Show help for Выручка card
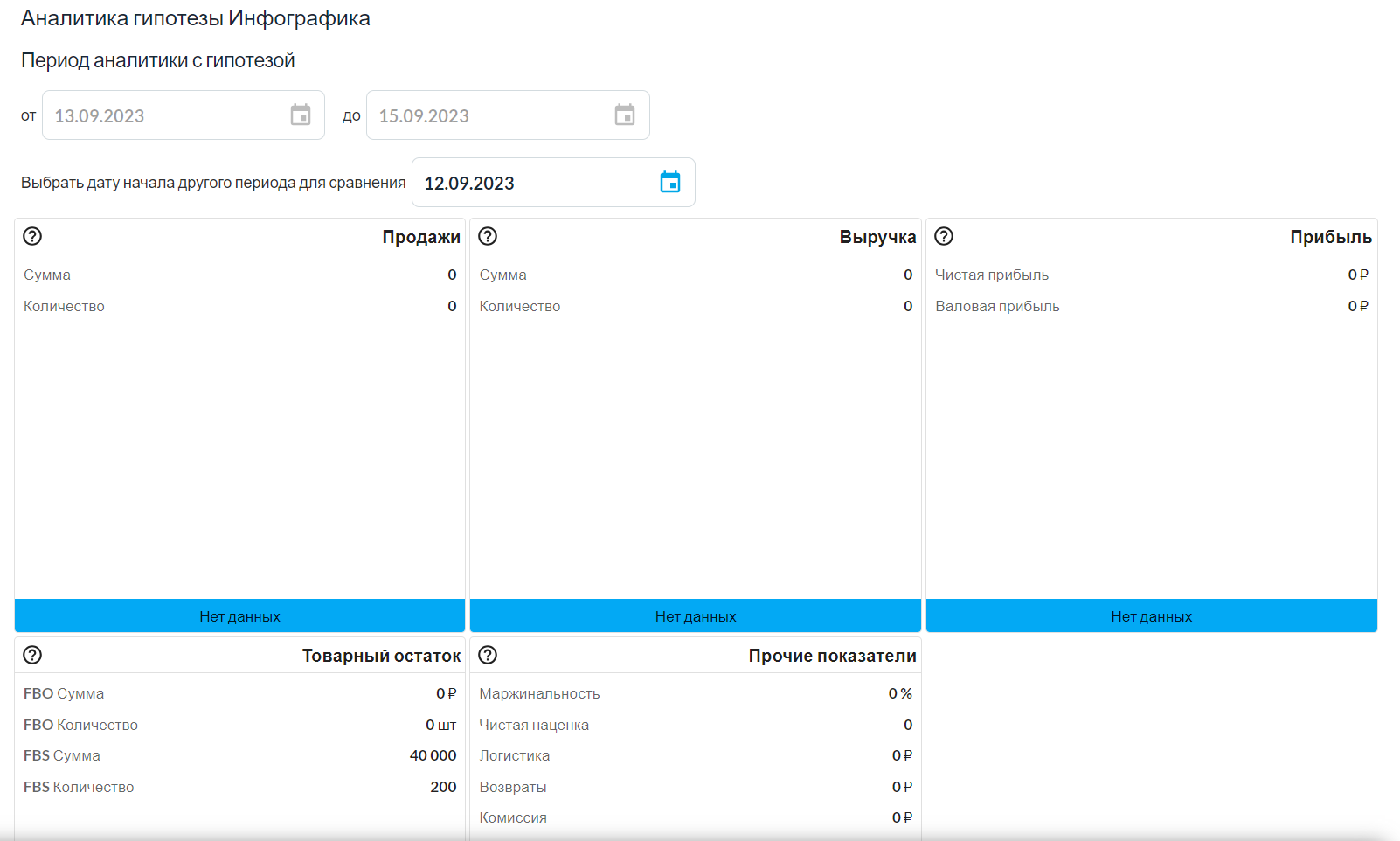Viewport: 1400px width, 841px height. click(x=489, y=236)
